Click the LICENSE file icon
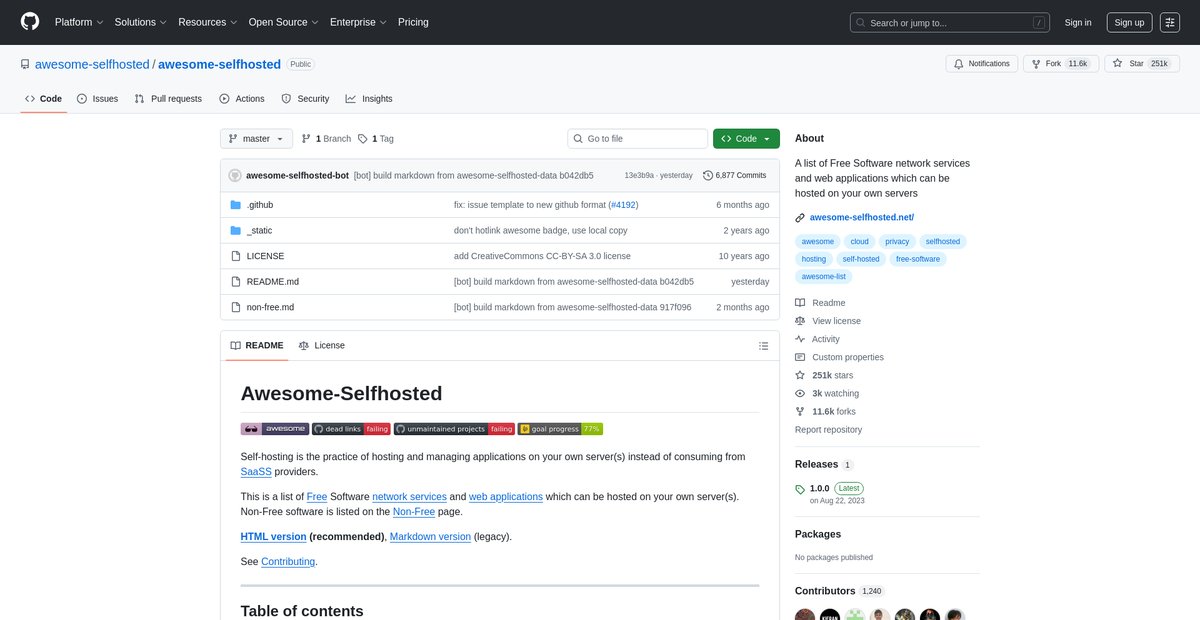1200x620 pixels. (236, 256)
